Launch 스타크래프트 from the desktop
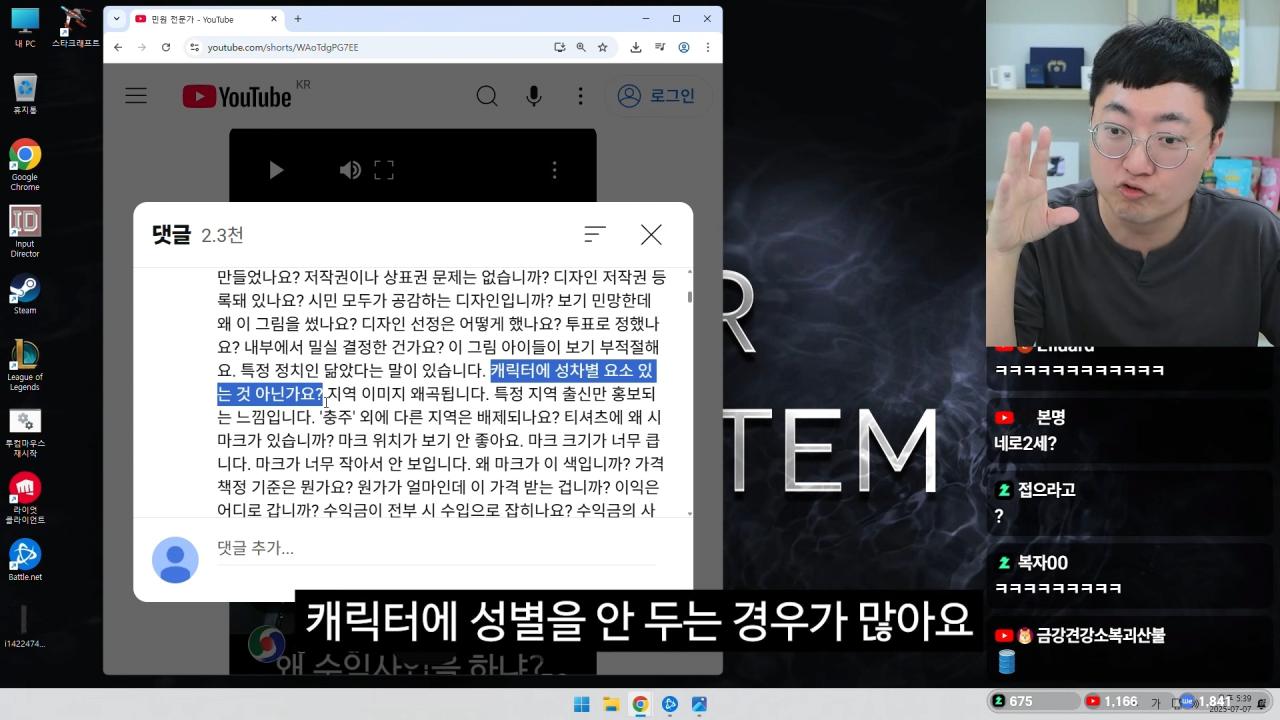 pyautogui.click(x=74, y=20)
